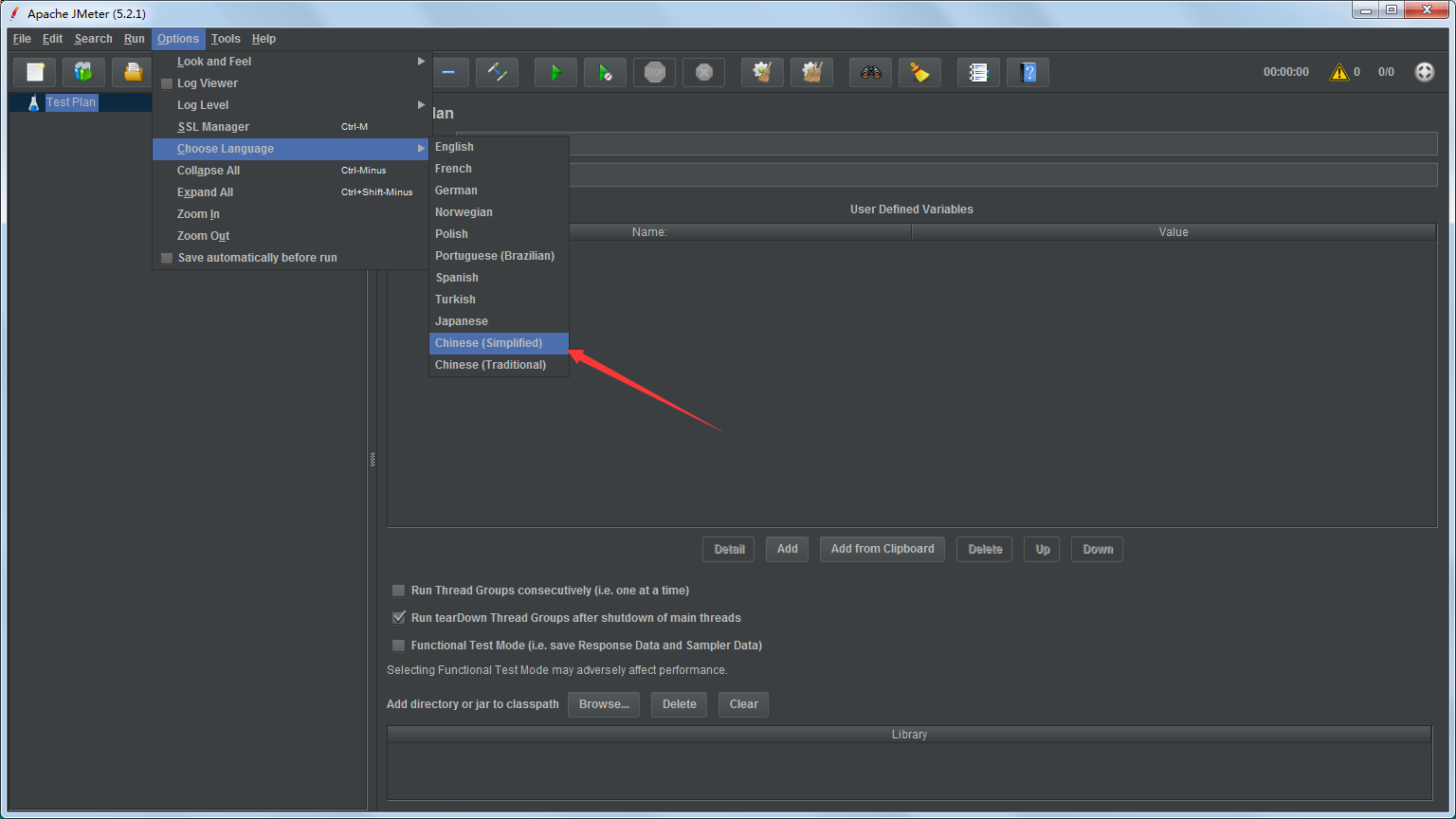Click the Detail button

(729, 550)
